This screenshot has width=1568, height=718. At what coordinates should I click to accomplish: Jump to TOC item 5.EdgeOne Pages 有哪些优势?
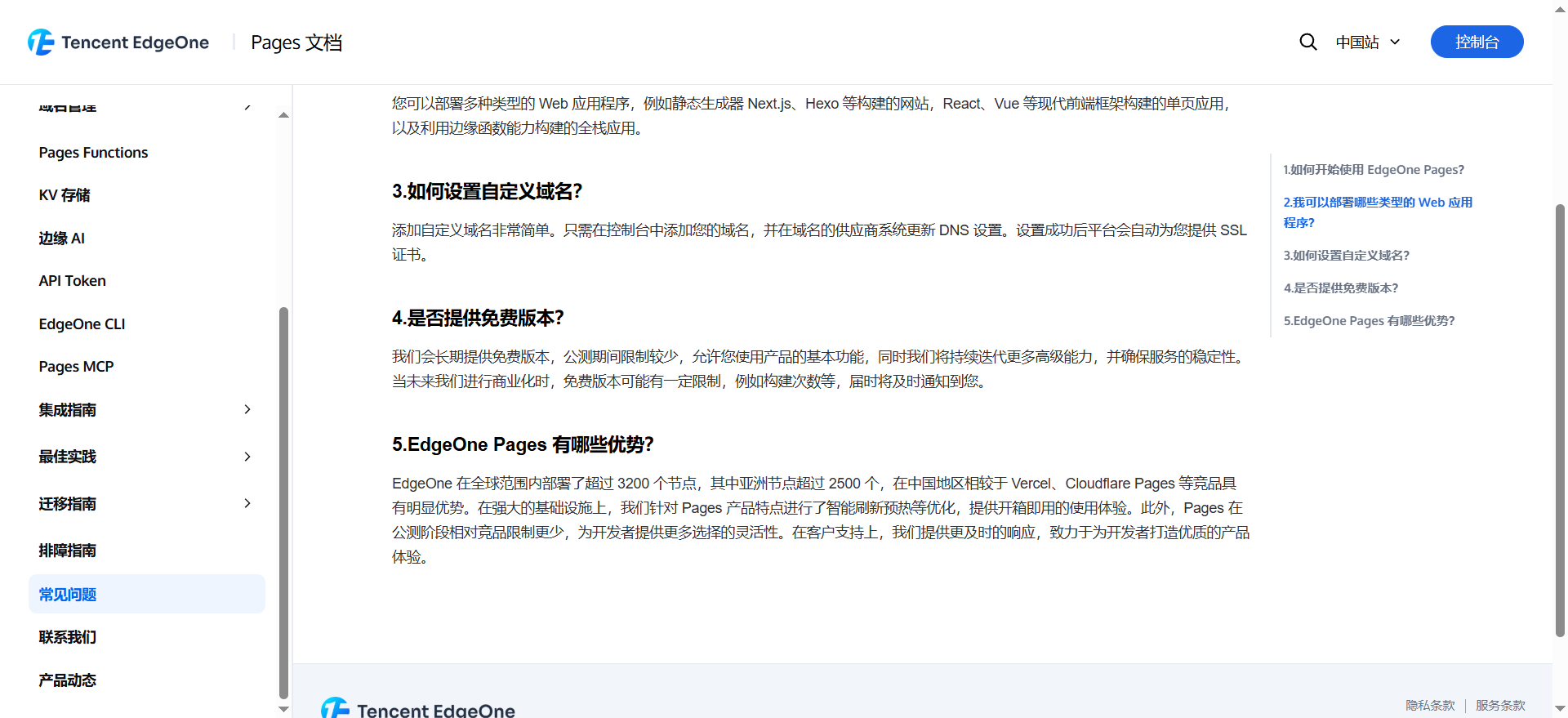click(x=1369, y=321)
